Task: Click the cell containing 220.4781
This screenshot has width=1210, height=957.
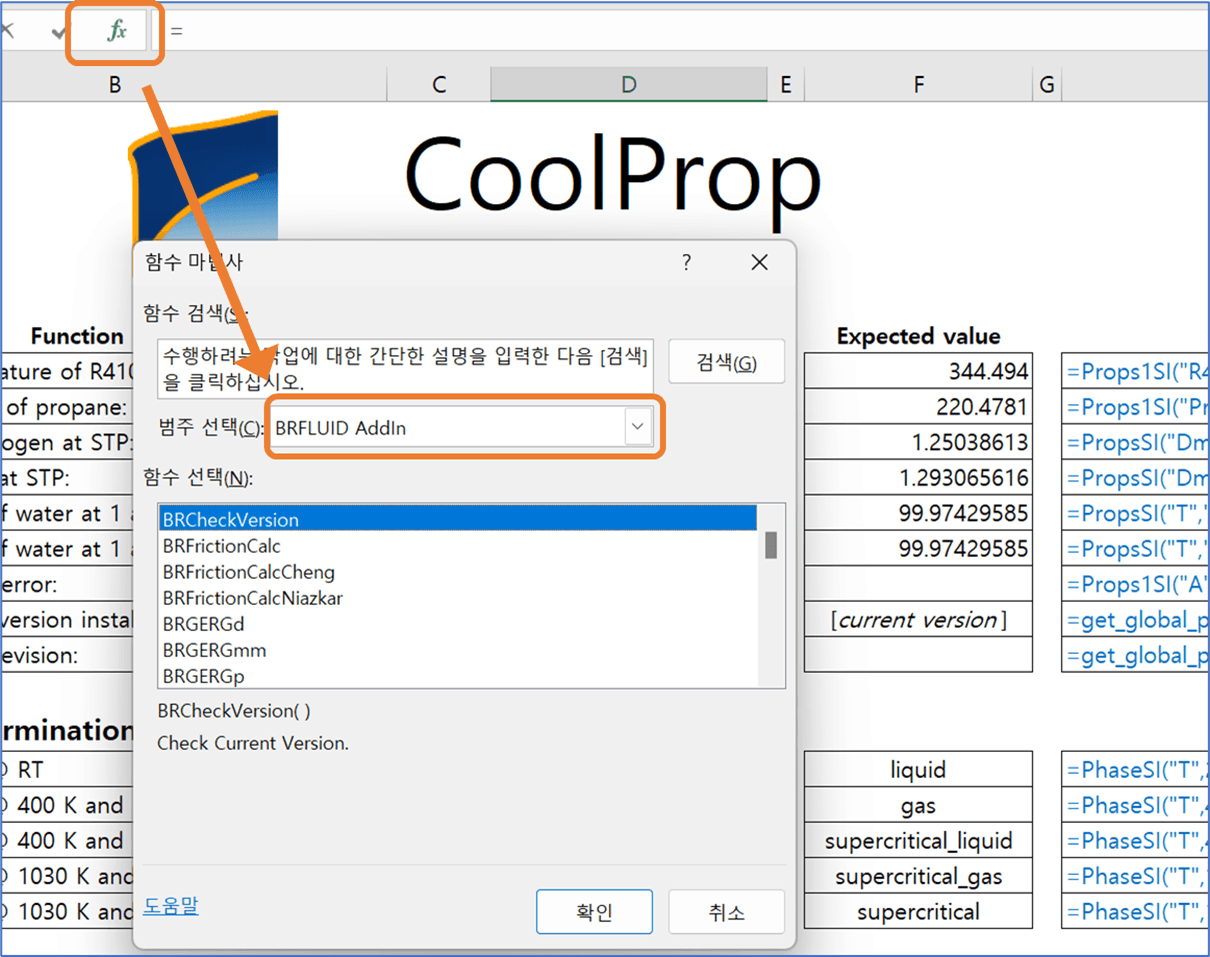Action: point(918,407)
